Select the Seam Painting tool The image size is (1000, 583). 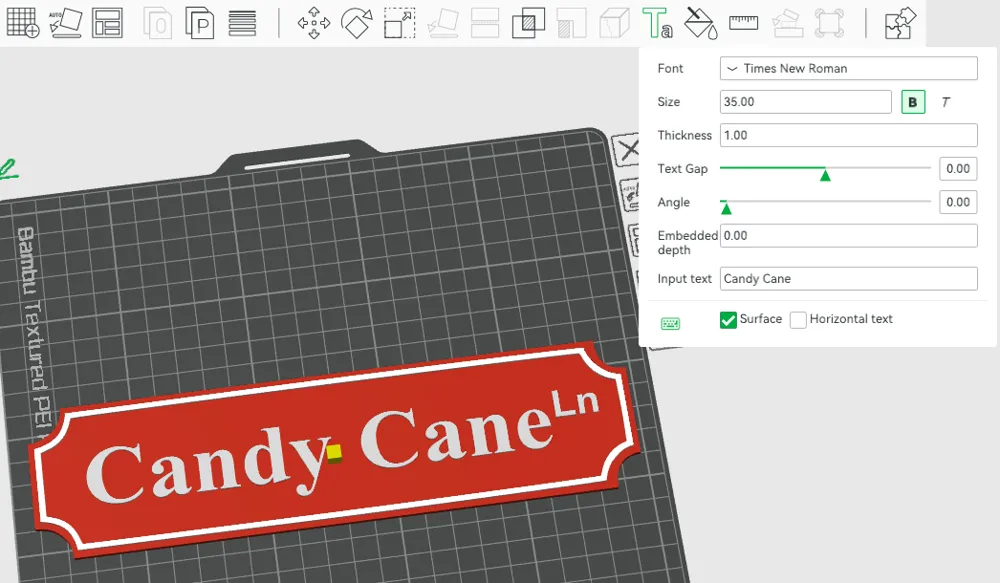614,23
